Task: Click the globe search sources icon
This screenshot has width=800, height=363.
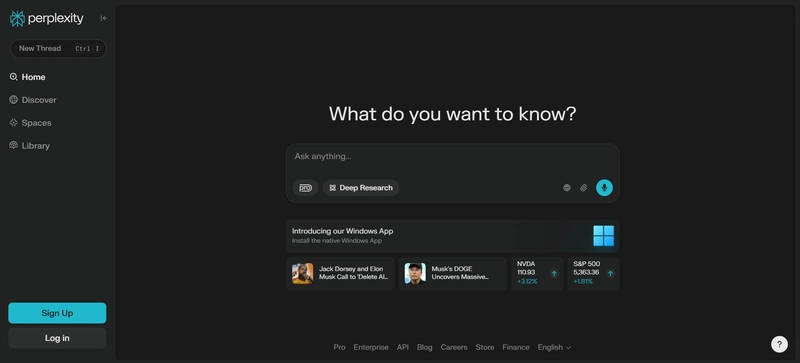Action: coord(566,188)
